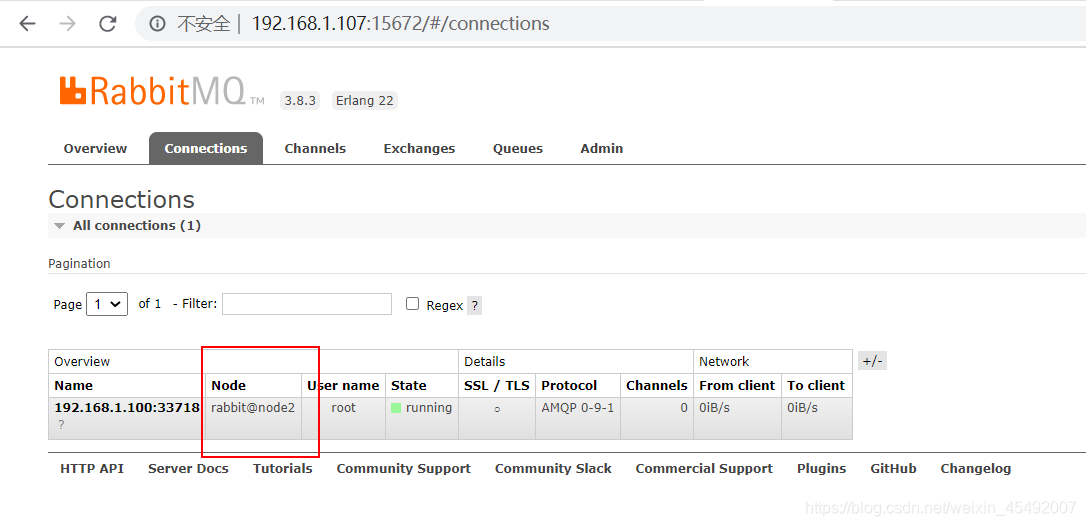Open the Commercial Support link
The height and width of the screenshot is (526, 1086).
click(704, 468)
